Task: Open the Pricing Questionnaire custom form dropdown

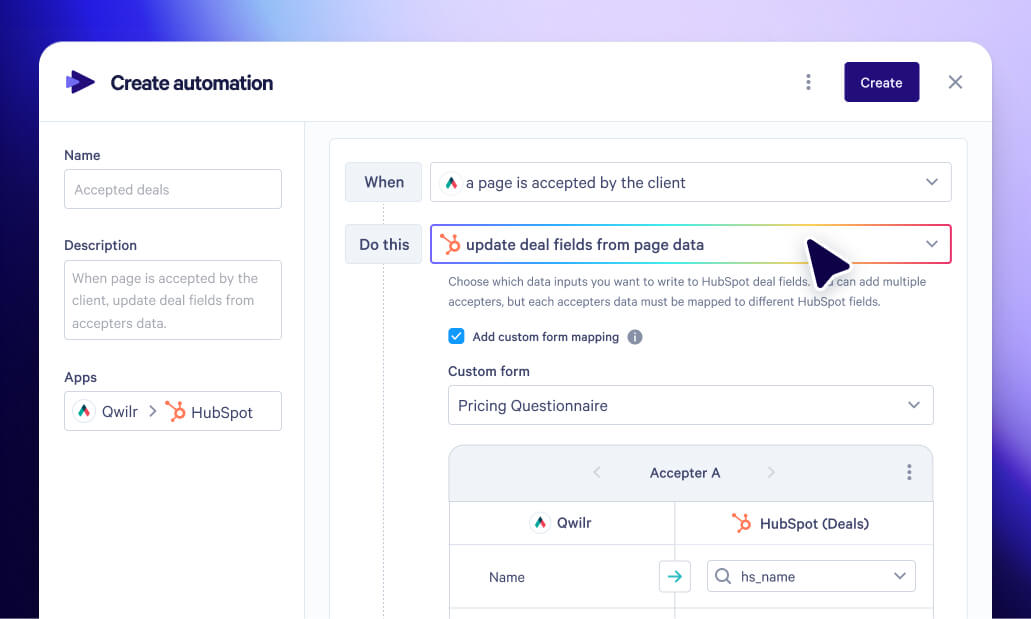Action: coord(690,405)
